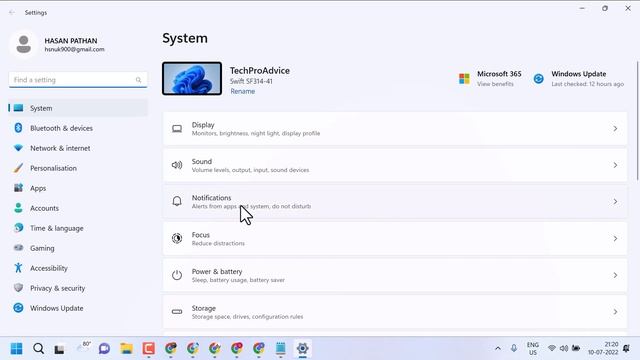Click the Windows Update sidebar icon
Viewport: 640px width, 360px height.
pyautogui.click(x=18, y=308)
